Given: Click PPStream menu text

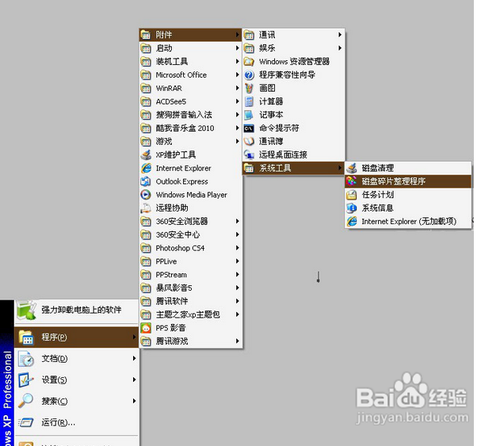Looking at the screenshot, I should [x=171, y=275].
